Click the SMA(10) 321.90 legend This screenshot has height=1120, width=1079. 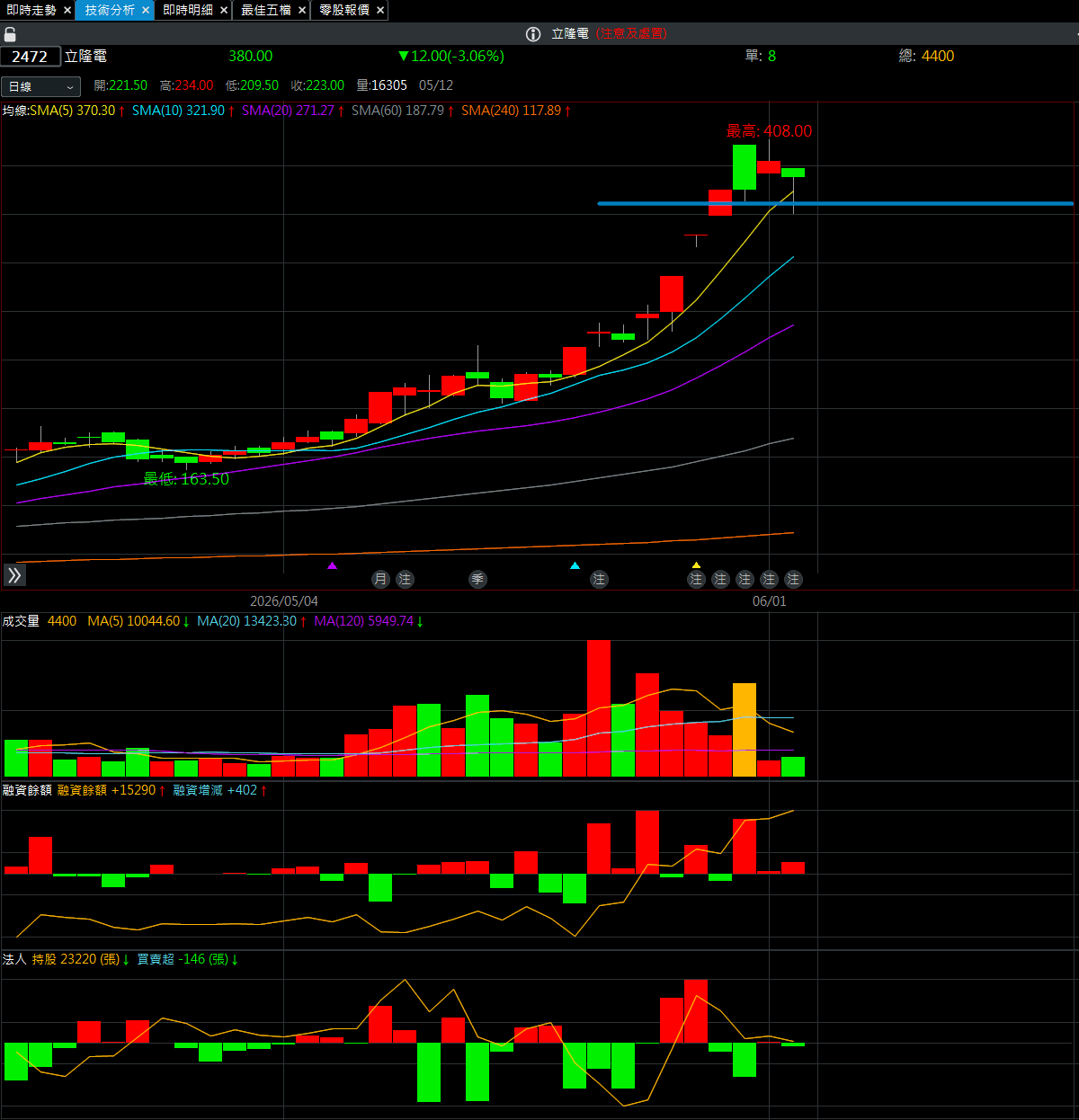pyautogui.click(x=183, y=111)
